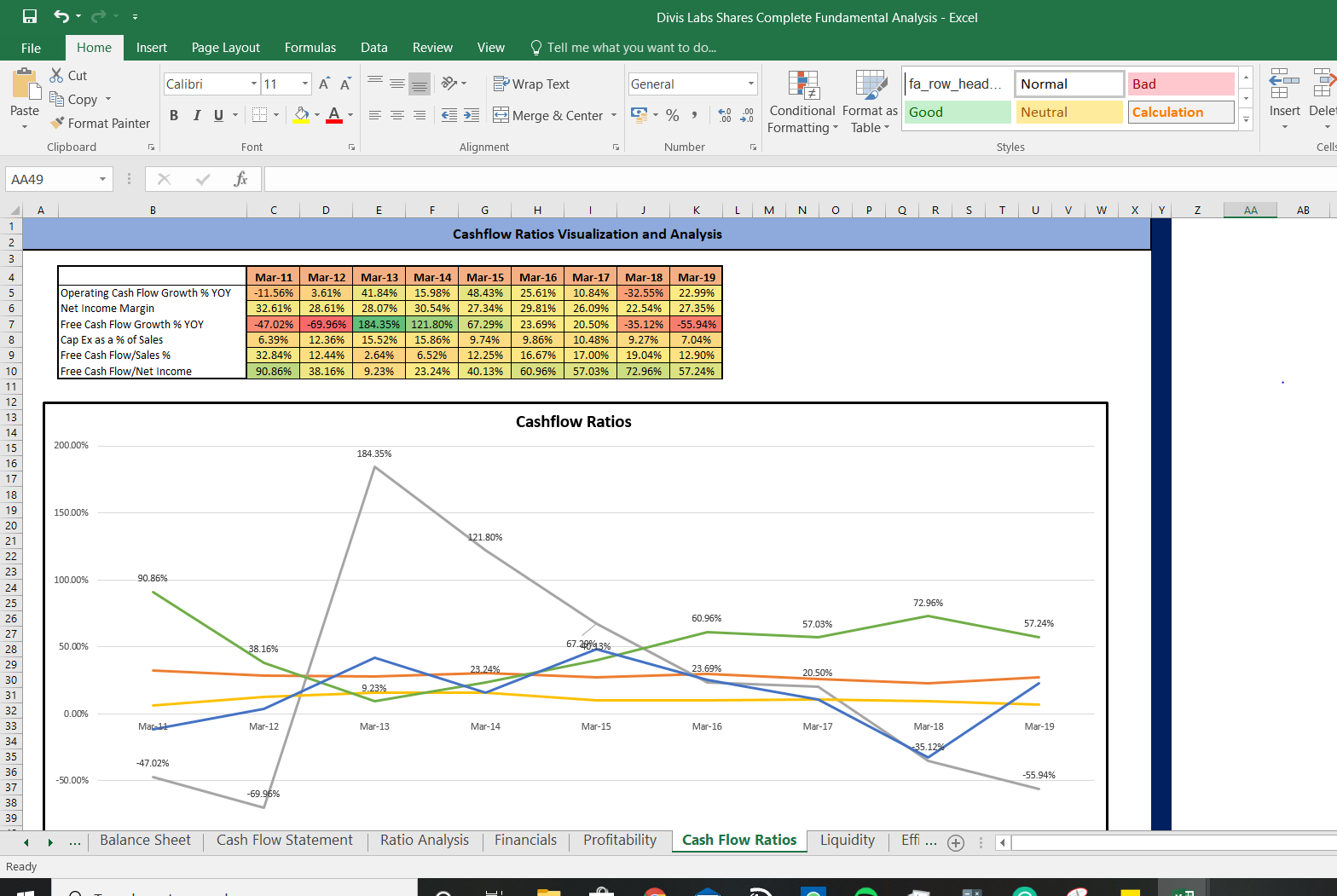
Task: Open the General number format dropdown
Action: [751, 84]
